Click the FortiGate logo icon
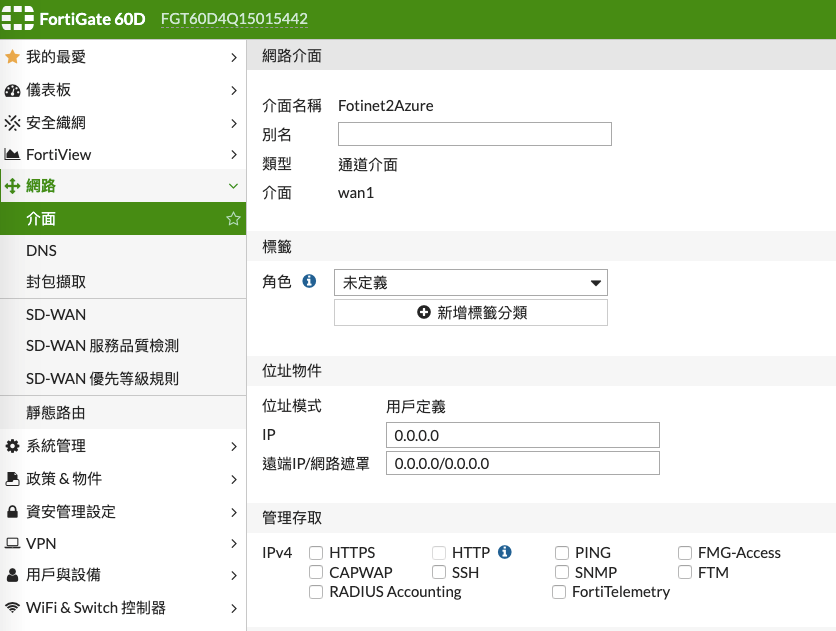 pos(18,18)
